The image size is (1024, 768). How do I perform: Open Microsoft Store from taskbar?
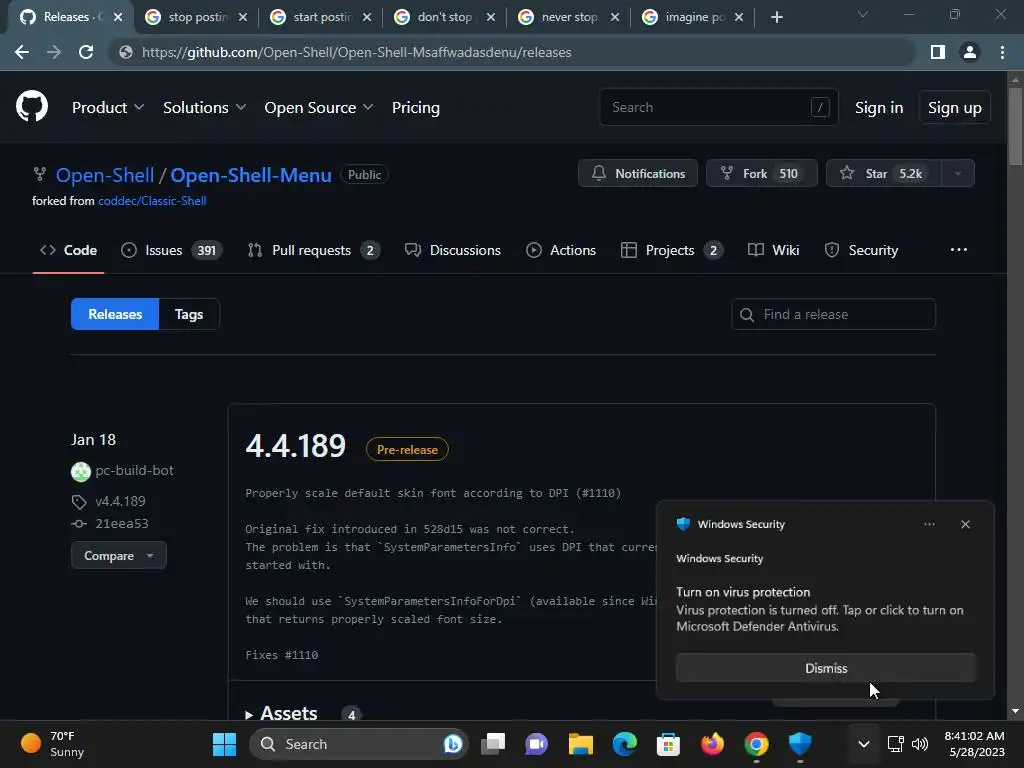coord(668,744)
